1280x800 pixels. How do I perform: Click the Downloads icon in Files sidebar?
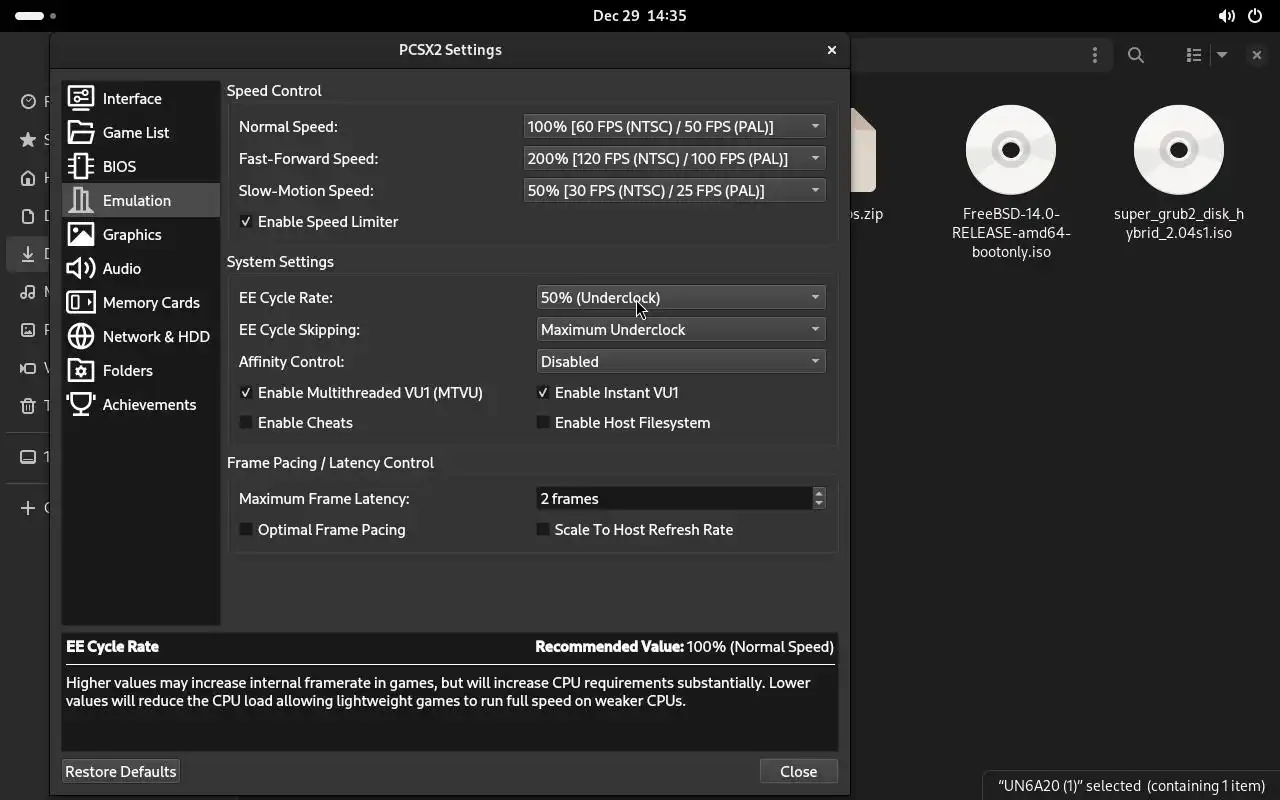tap(28, 254)
